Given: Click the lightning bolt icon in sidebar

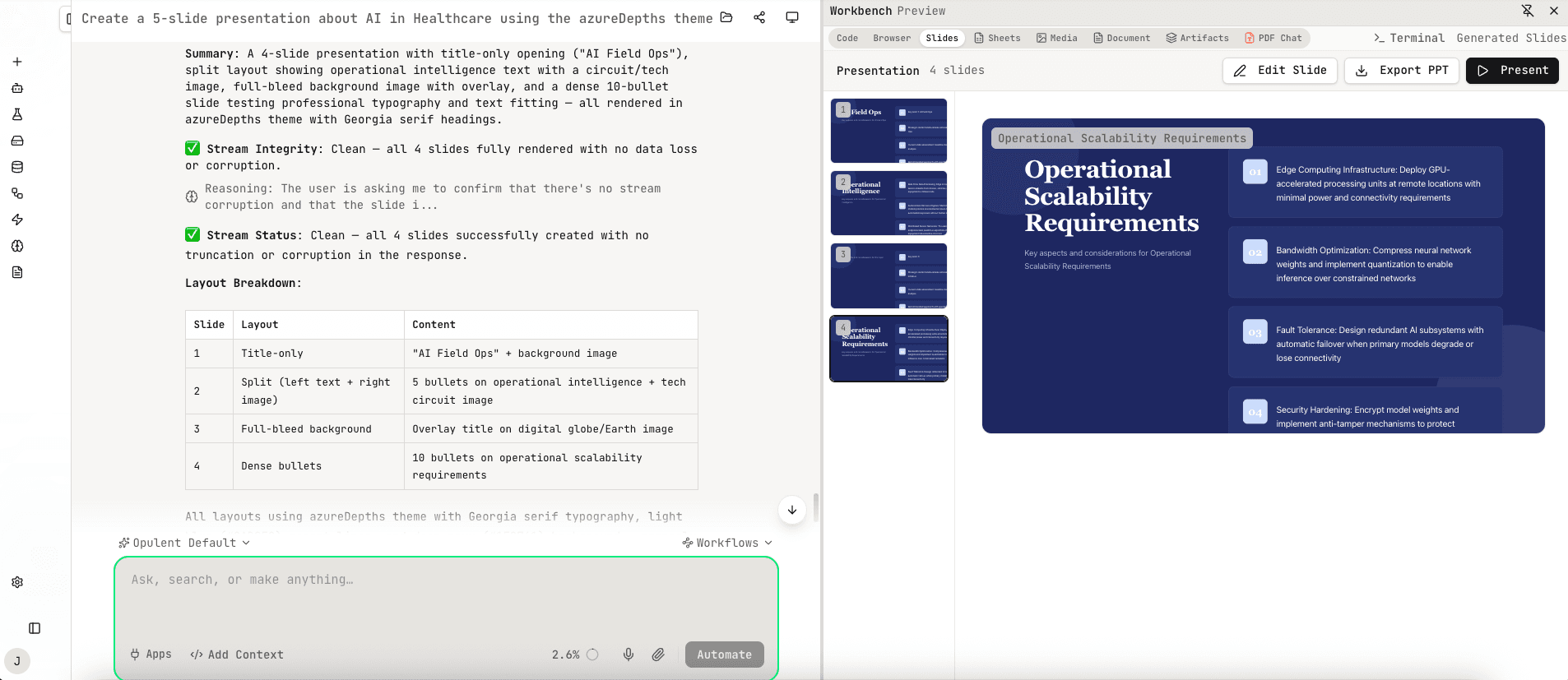Looking at the screenshot, I should coord(17,220).
